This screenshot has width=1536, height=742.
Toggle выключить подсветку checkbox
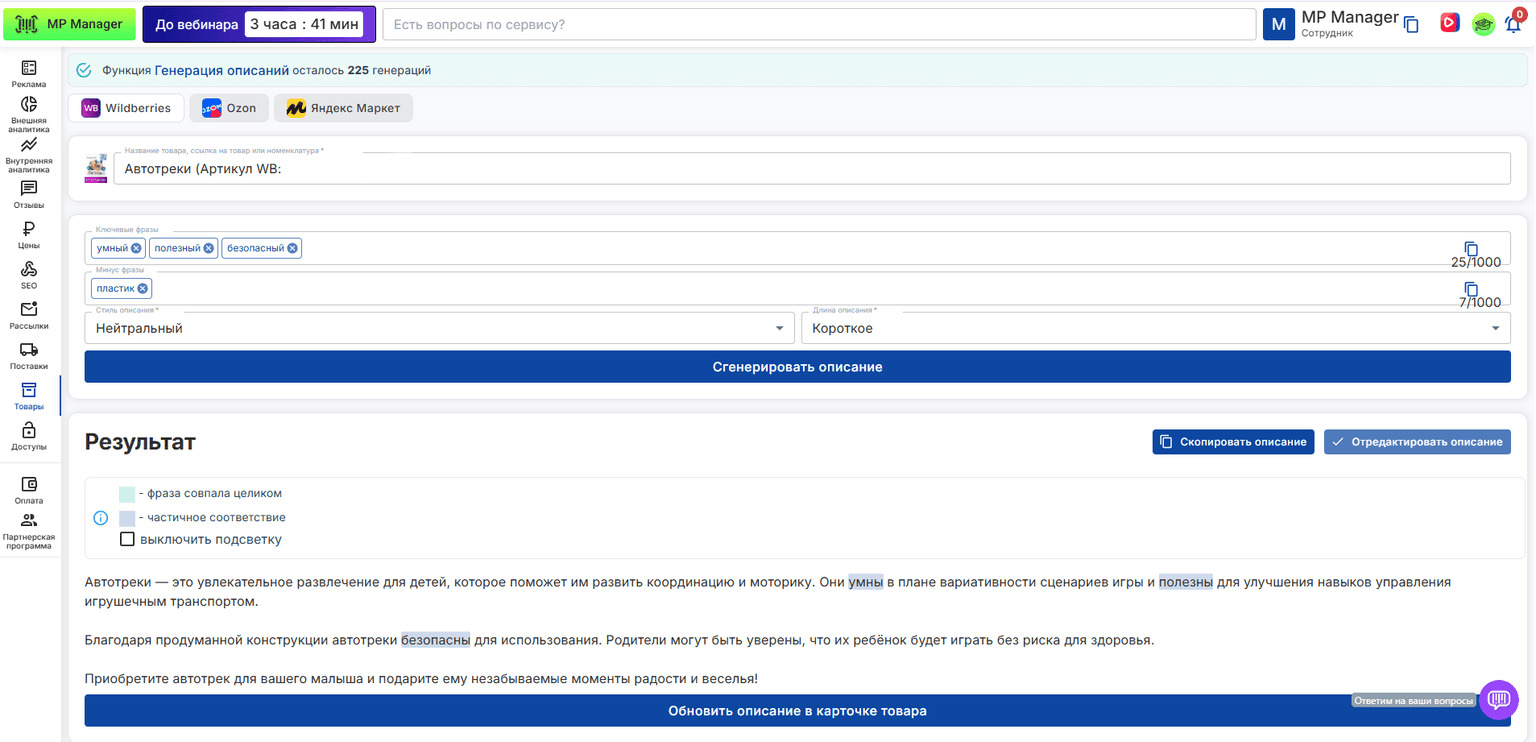(127, 539)
